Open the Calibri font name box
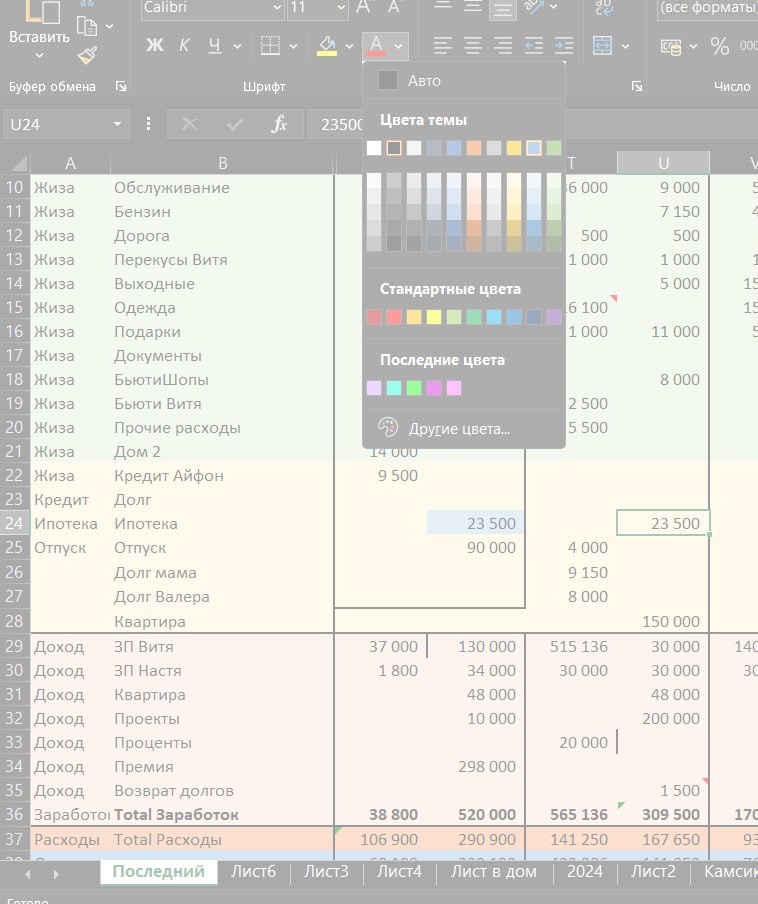758x904 pixels. 213,7
